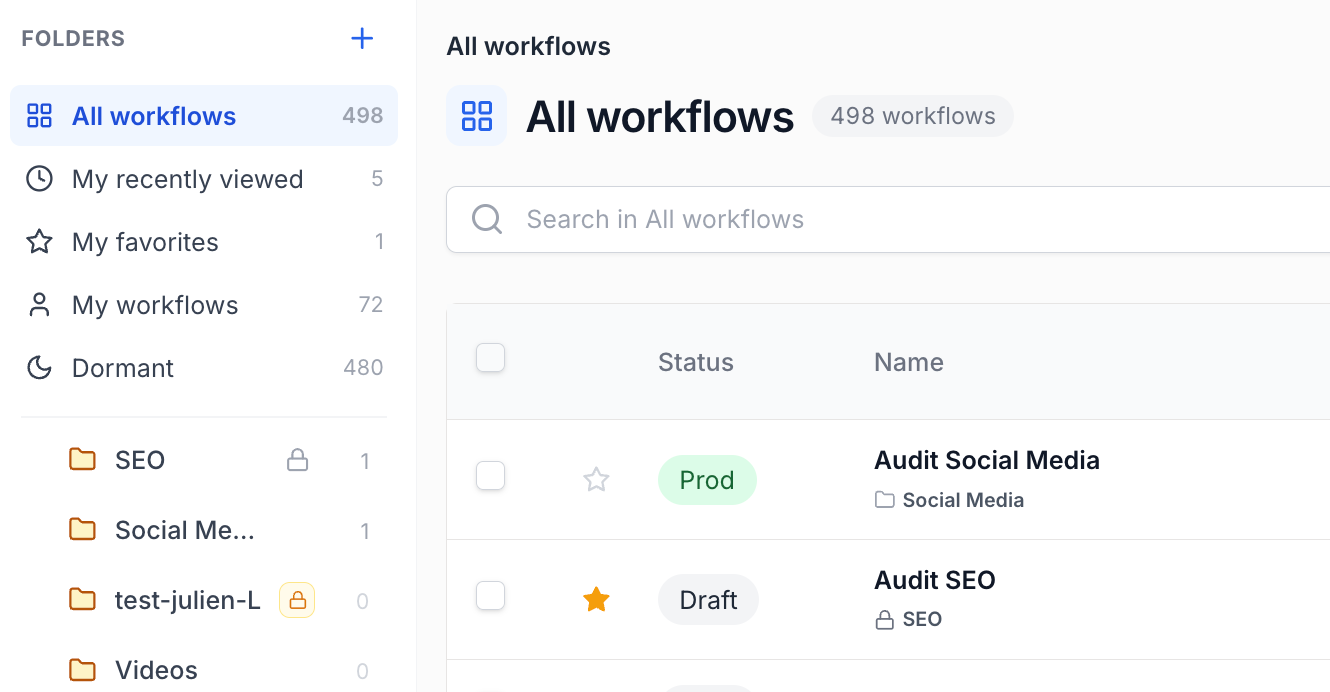
Task: Open the Dormant workflows list
Action: 204,368
